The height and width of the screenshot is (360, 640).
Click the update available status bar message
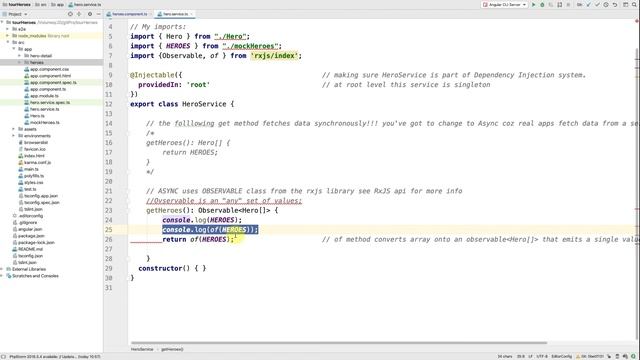pyautogui.click(x=55, y=357)
